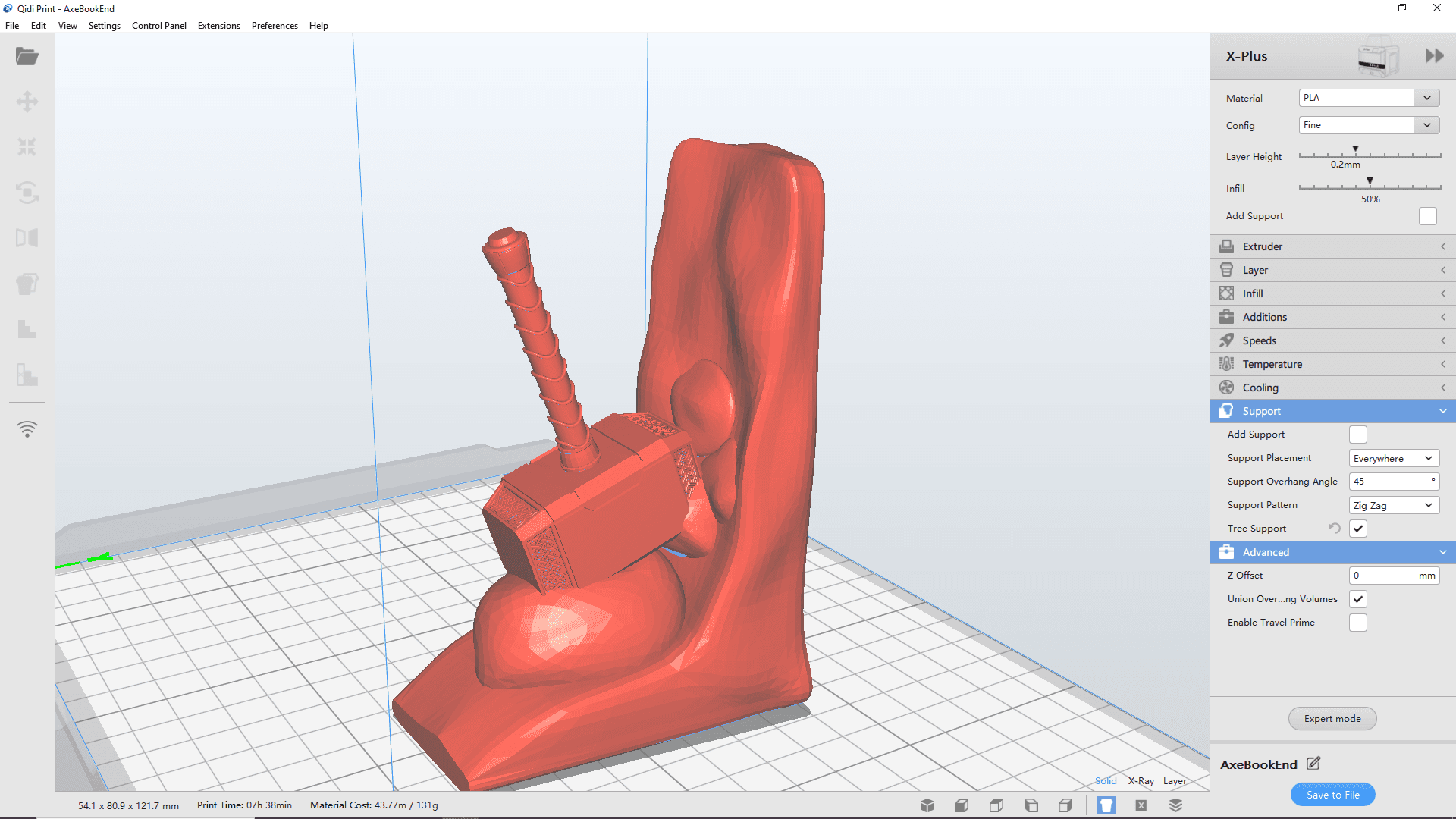Image resolution: width=1456 pixels, height=819 pixels.
Task: Reset Tree Support setting with undo arrow
Action: click(1335, 529)
